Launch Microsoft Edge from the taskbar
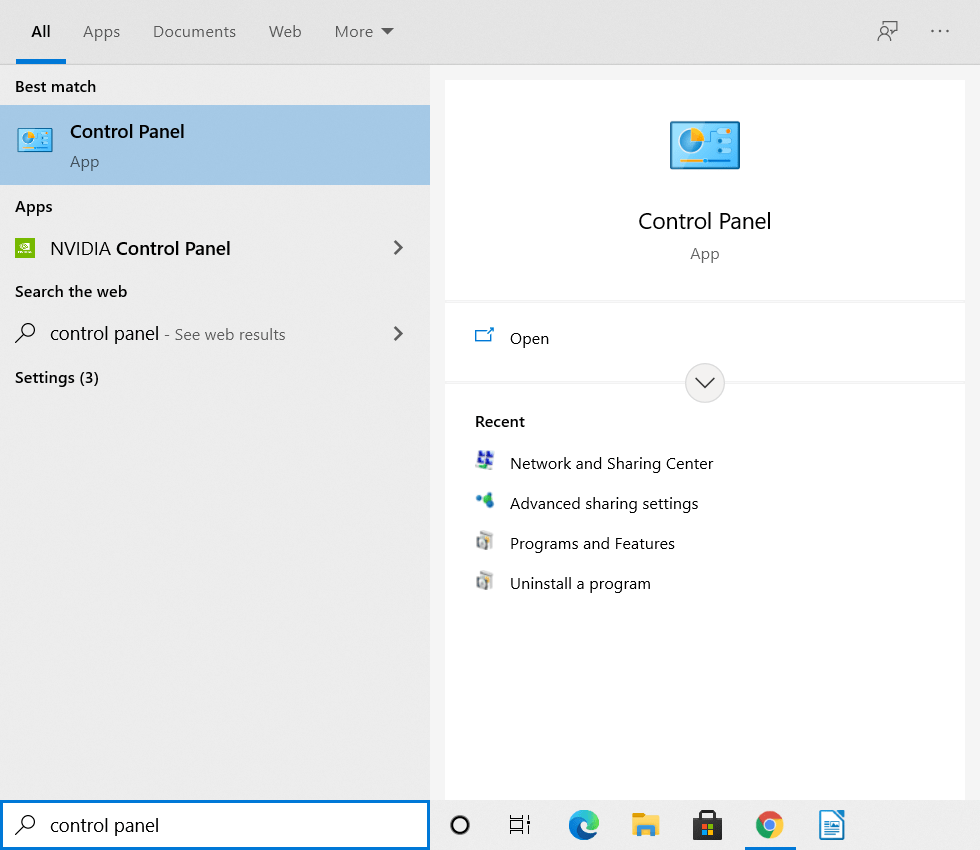This screenshot has height=850, width=980. pyautogui.click(x=584, y=825)
